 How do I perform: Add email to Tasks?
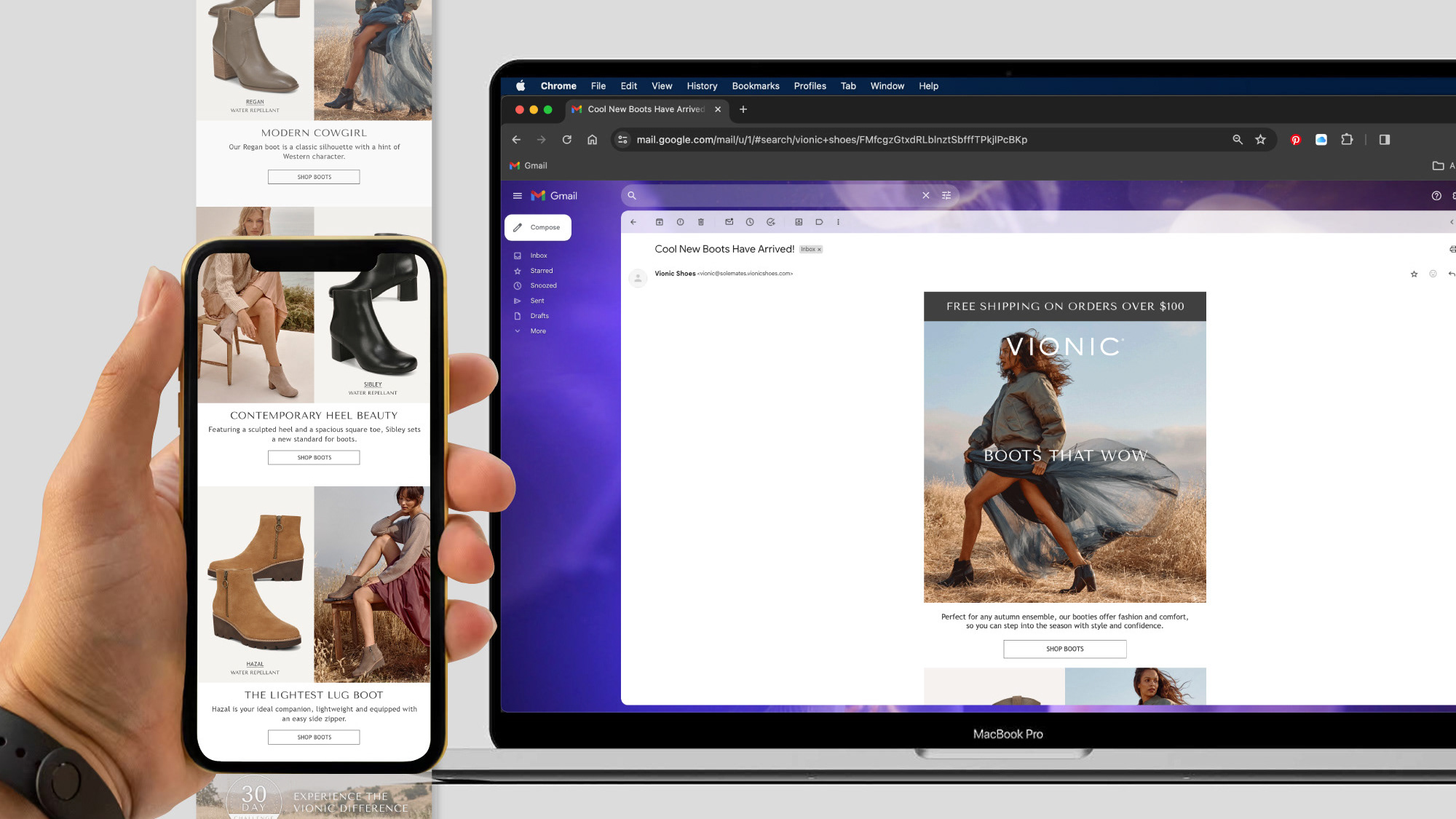771,222
